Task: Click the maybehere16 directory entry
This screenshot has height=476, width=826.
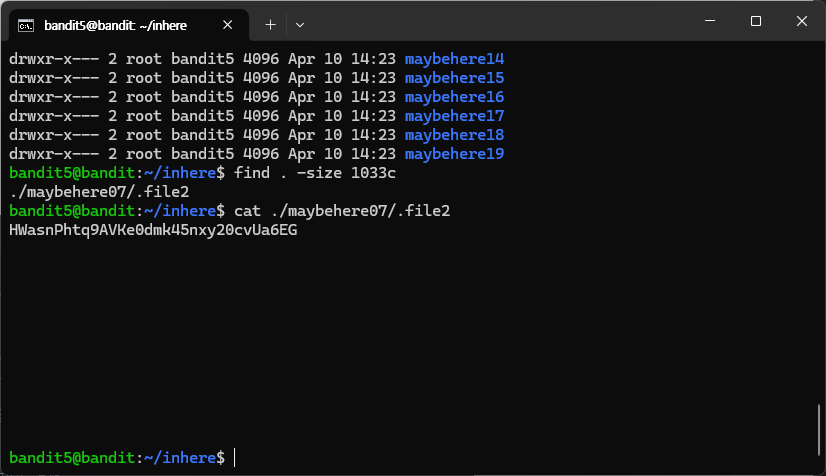Action: pos(454,97)
